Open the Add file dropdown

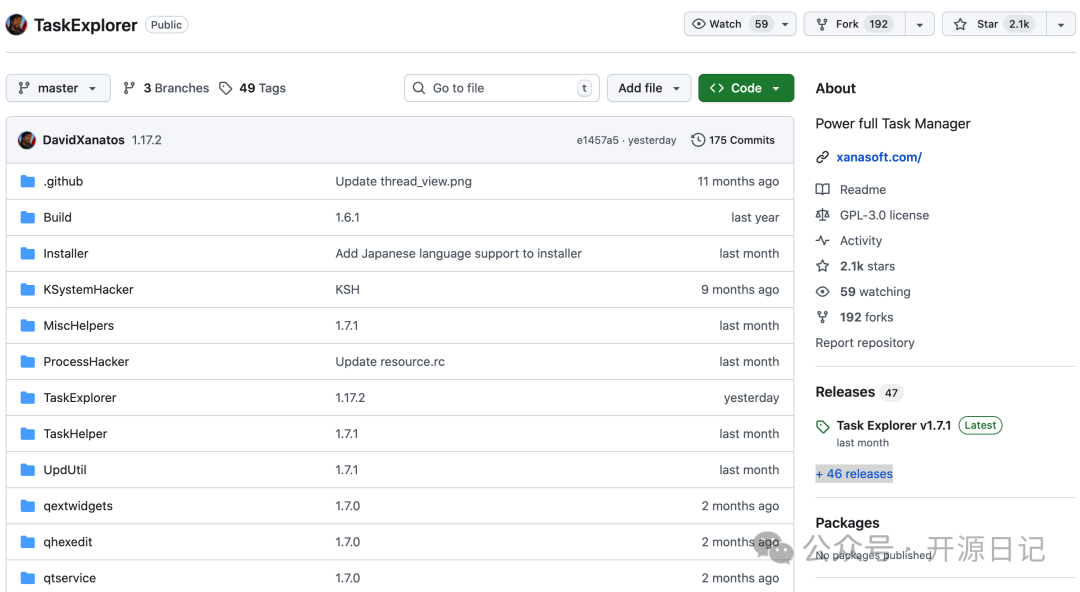pyautogui.click(x=648, y=88)
